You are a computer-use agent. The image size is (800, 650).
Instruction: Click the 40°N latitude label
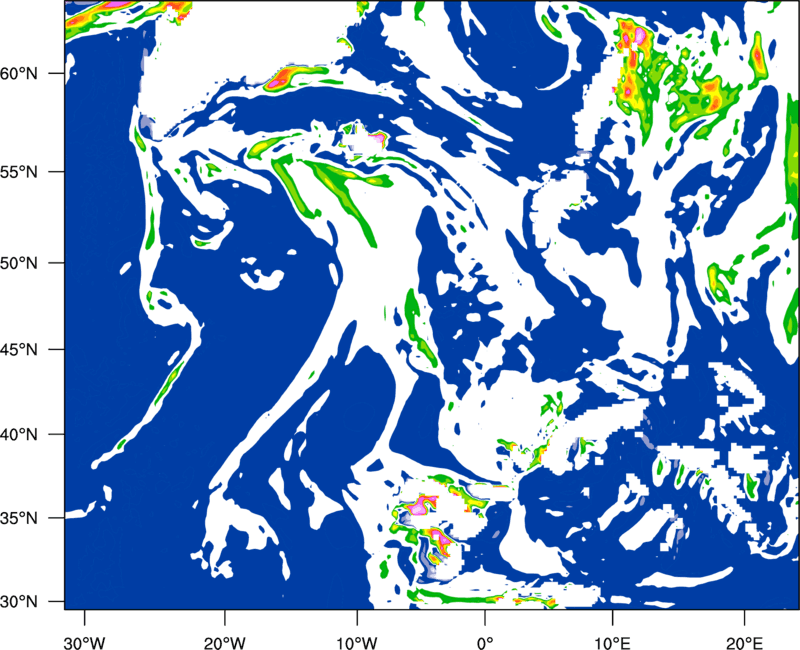click(19, 434)
